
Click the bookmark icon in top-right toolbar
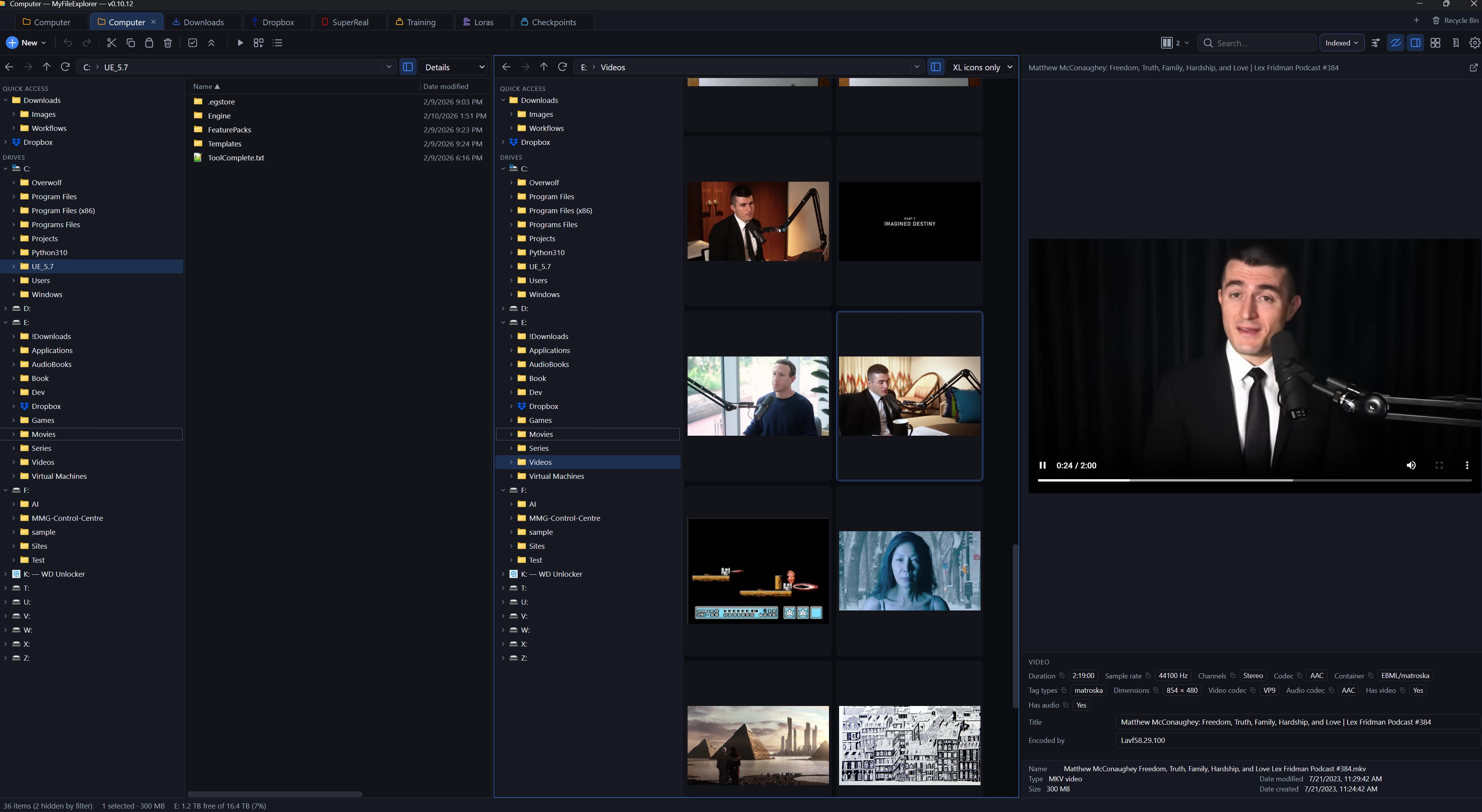(1456, 43)
